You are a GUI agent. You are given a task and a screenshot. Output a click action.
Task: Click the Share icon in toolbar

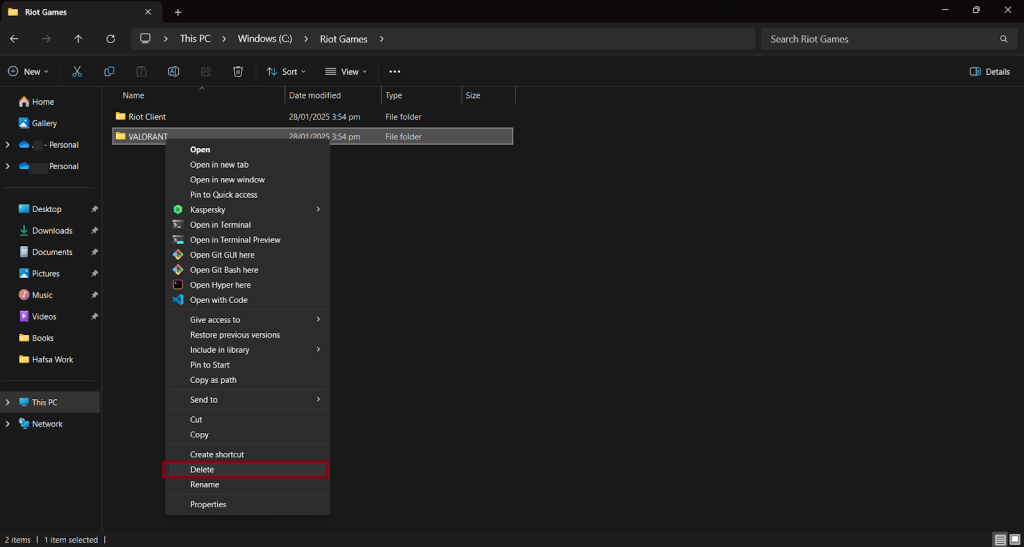(x=206, y=72)
